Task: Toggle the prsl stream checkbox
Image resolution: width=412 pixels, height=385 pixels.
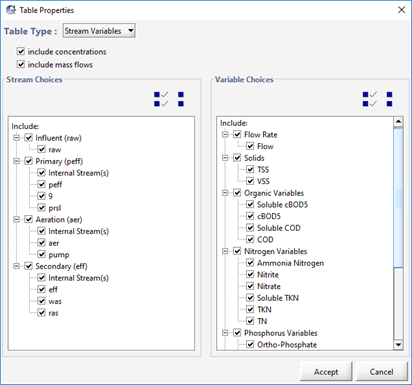Action: (41, 208)
